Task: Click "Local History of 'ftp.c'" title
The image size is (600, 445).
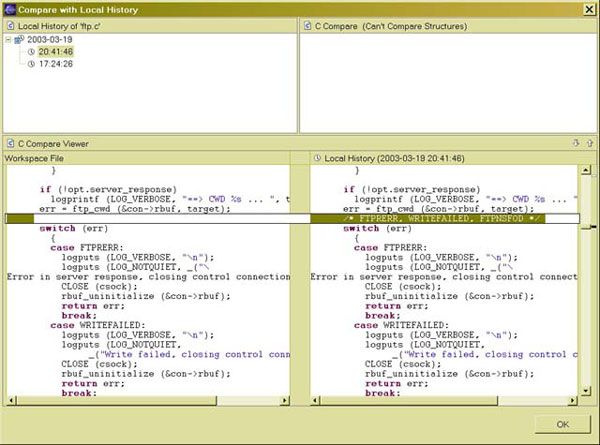Action: [59, 26]
